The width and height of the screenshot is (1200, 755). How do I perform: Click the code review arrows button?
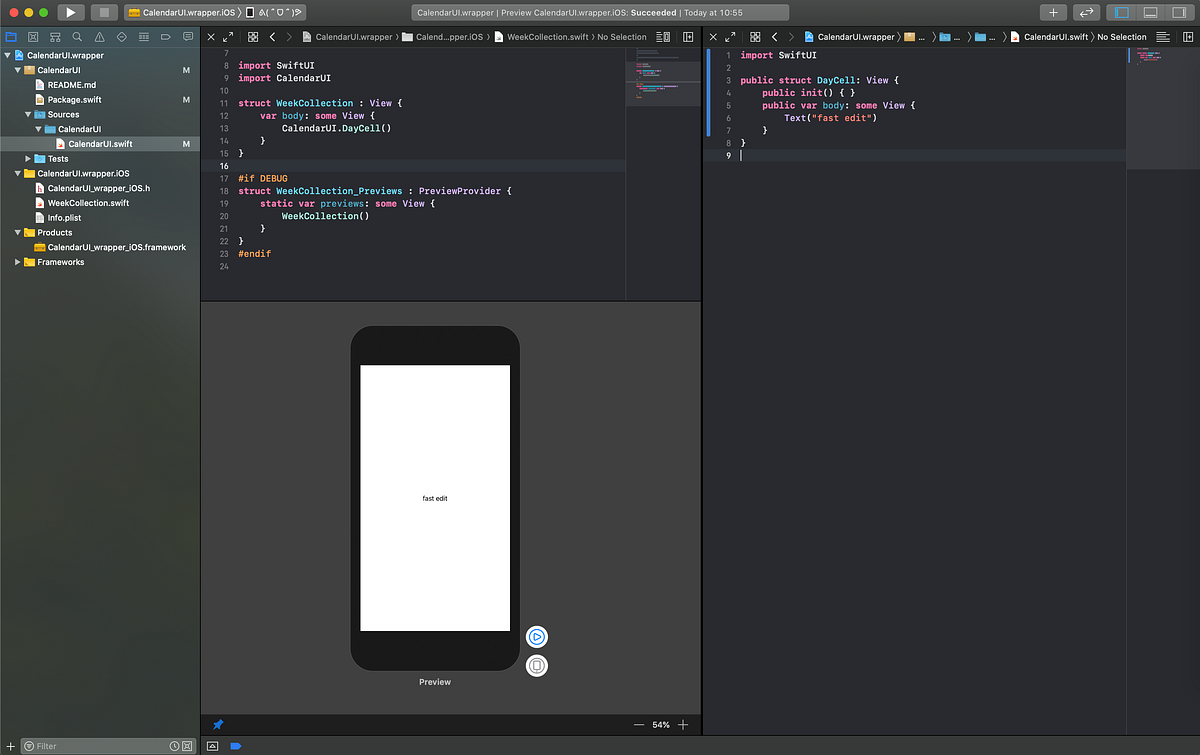point(1086,12)
